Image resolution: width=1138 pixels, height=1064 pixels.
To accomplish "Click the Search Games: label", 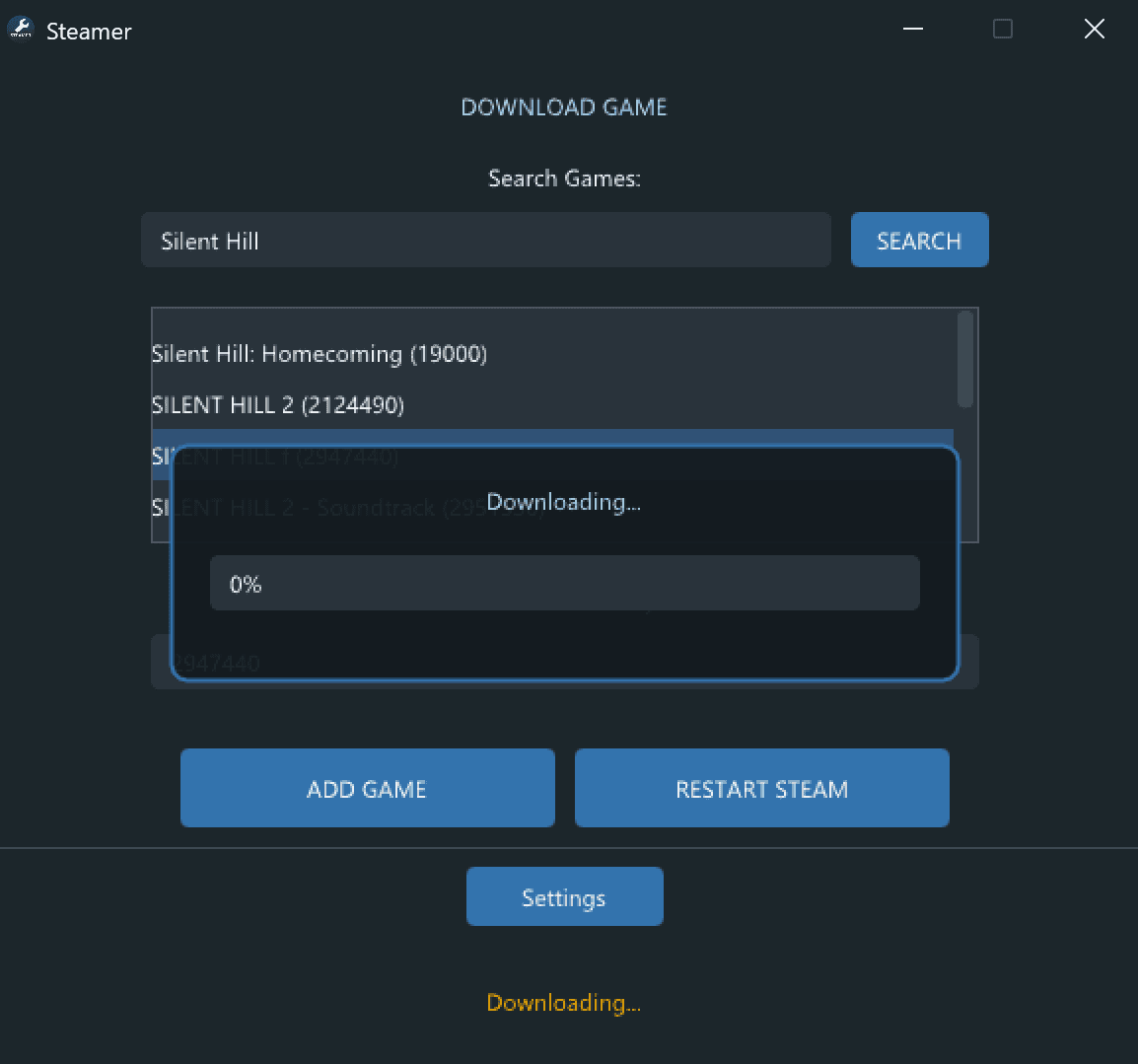I will 564,177.
